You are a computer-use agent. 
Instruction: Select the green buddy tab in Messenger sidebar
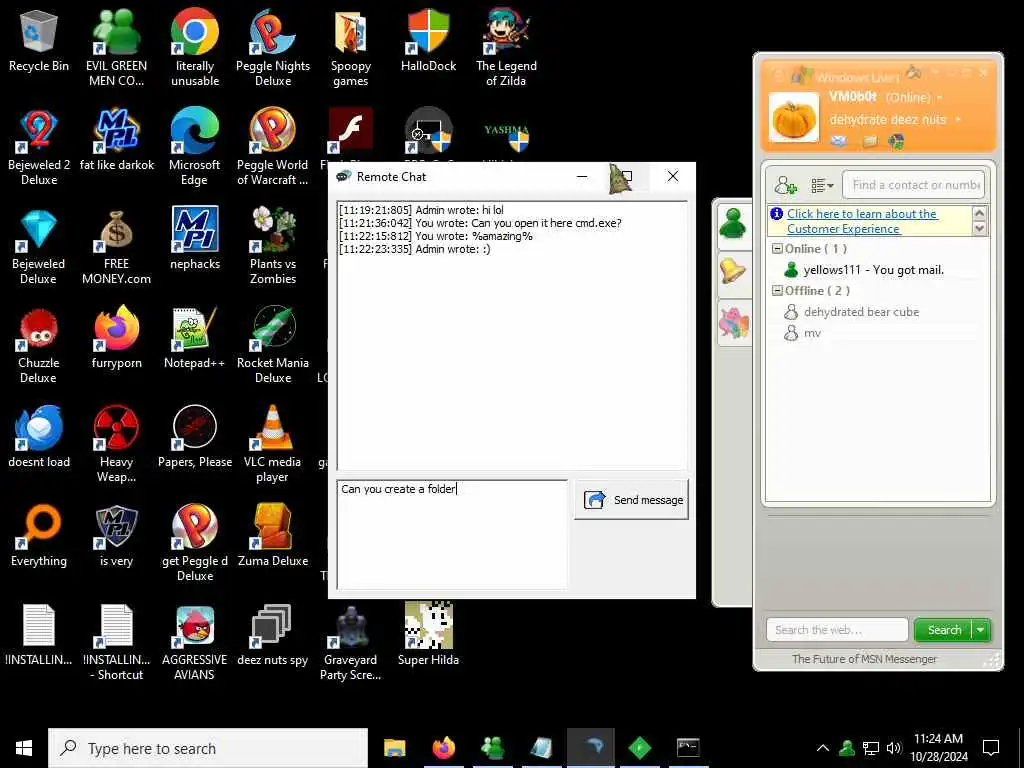[734, 225]
